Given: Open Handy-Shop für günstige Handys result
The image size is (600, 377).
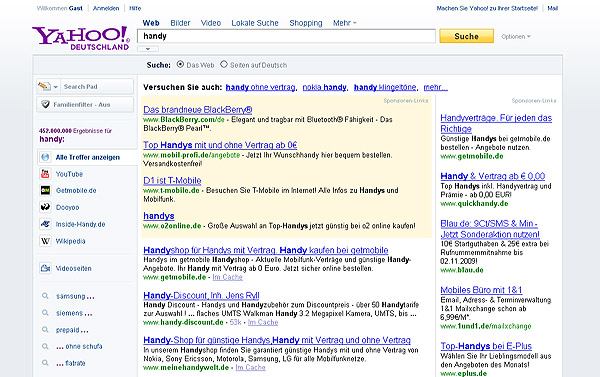Looking at the screenshot, I should pos(277,340).
